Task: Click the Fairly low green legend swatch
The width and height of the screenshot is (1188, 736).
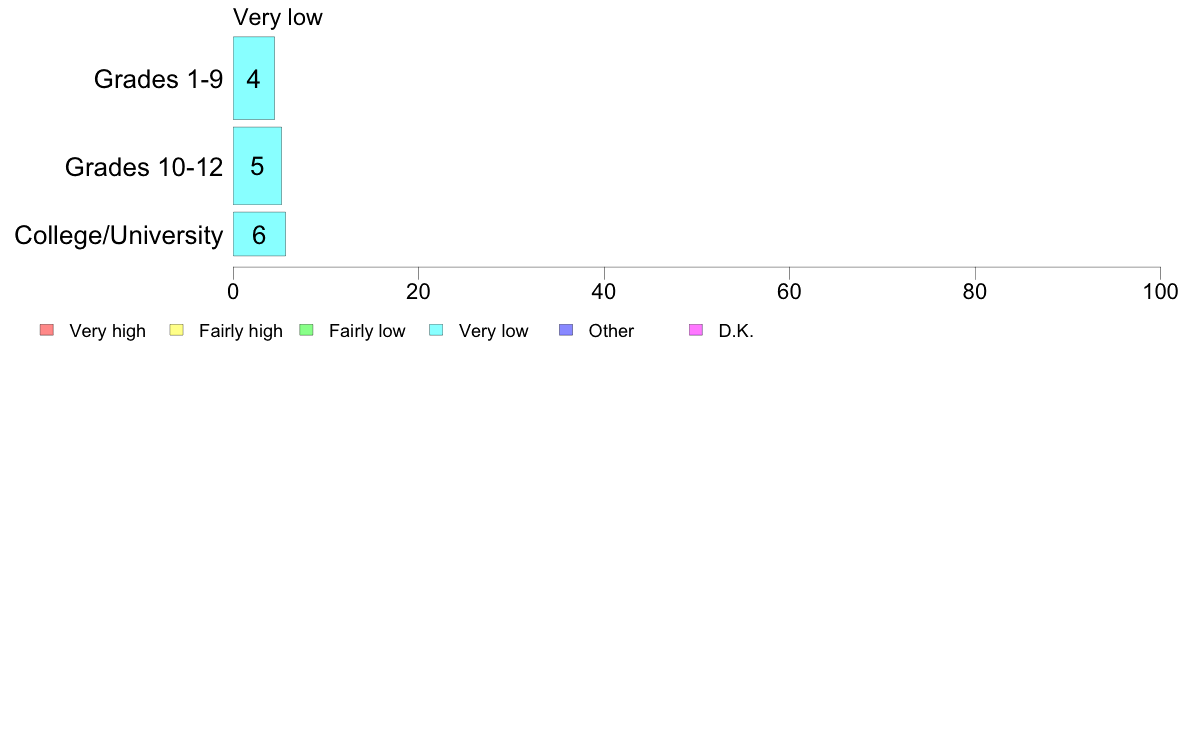Action: [x=306, y=330]
